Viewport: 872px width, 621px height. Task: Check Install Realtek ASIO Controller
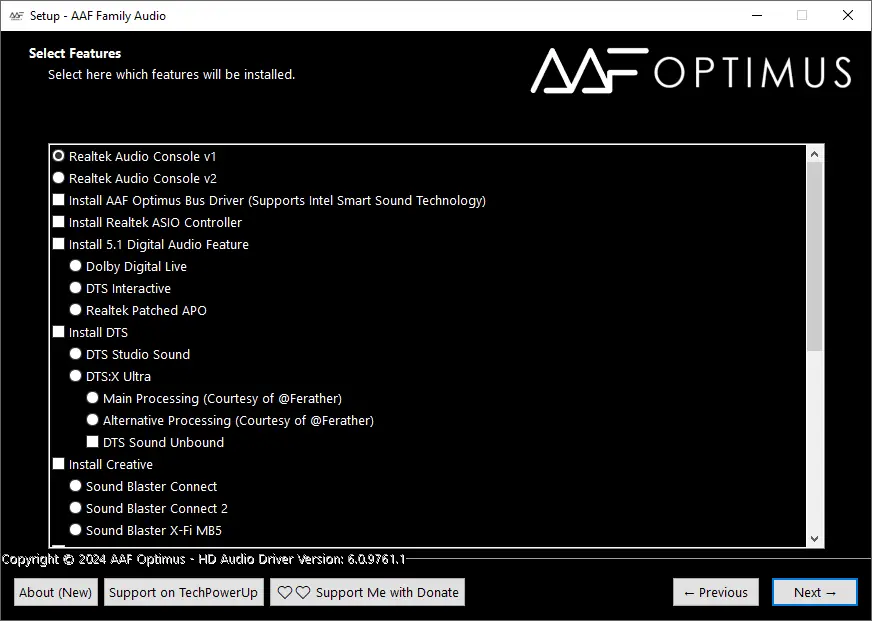pos(58,222)
